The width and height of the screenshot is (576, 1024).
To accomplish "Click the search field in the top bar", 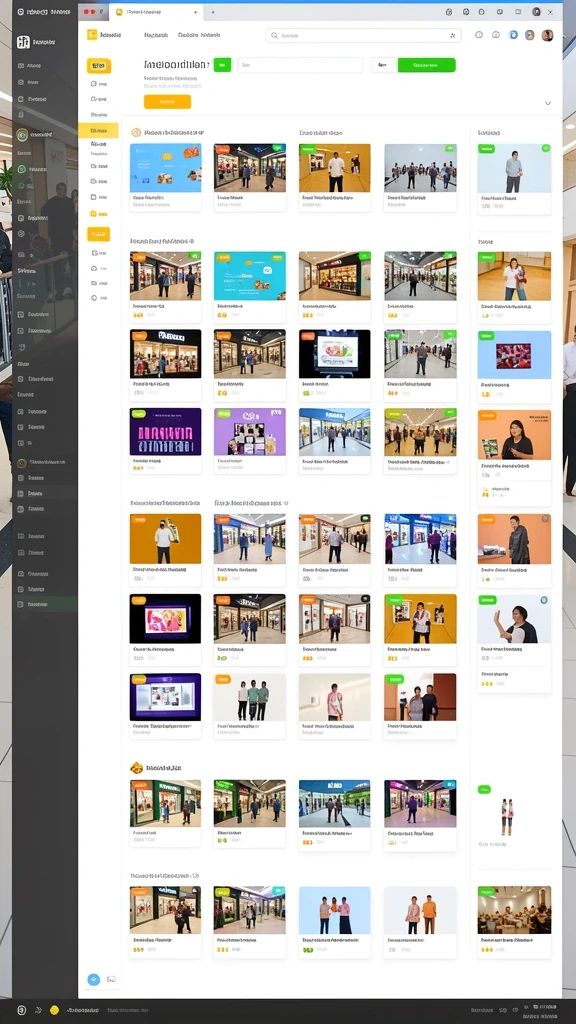I will click(x=362, y=36).
